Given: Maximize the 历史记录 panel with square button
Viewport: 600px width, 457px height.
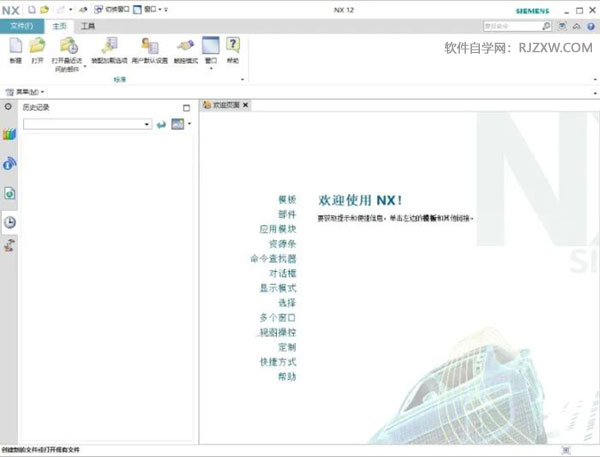Looking at the screenshot, I should 186,108.
